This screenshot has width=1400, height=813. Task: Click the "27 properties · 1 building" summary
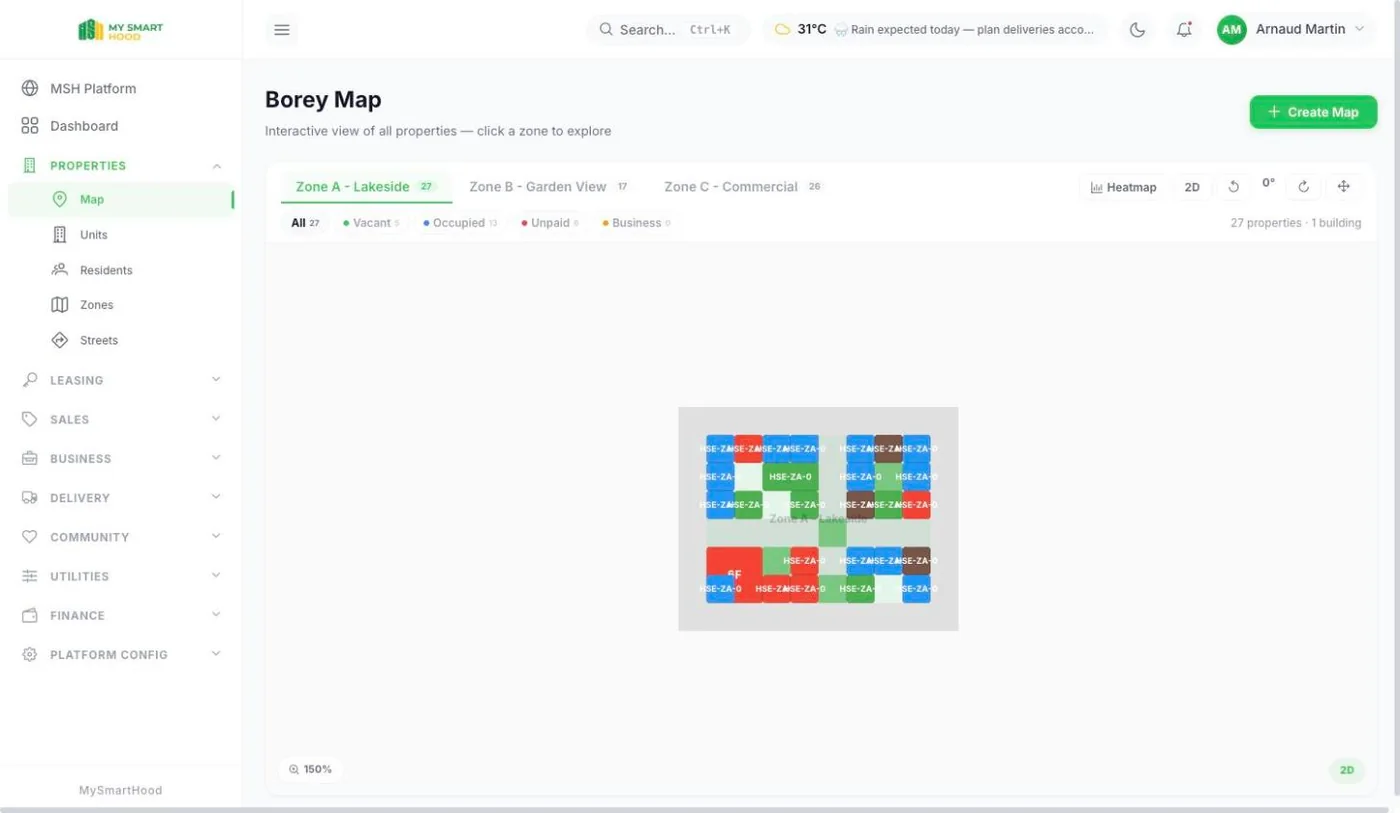[x=1295, y=223]
